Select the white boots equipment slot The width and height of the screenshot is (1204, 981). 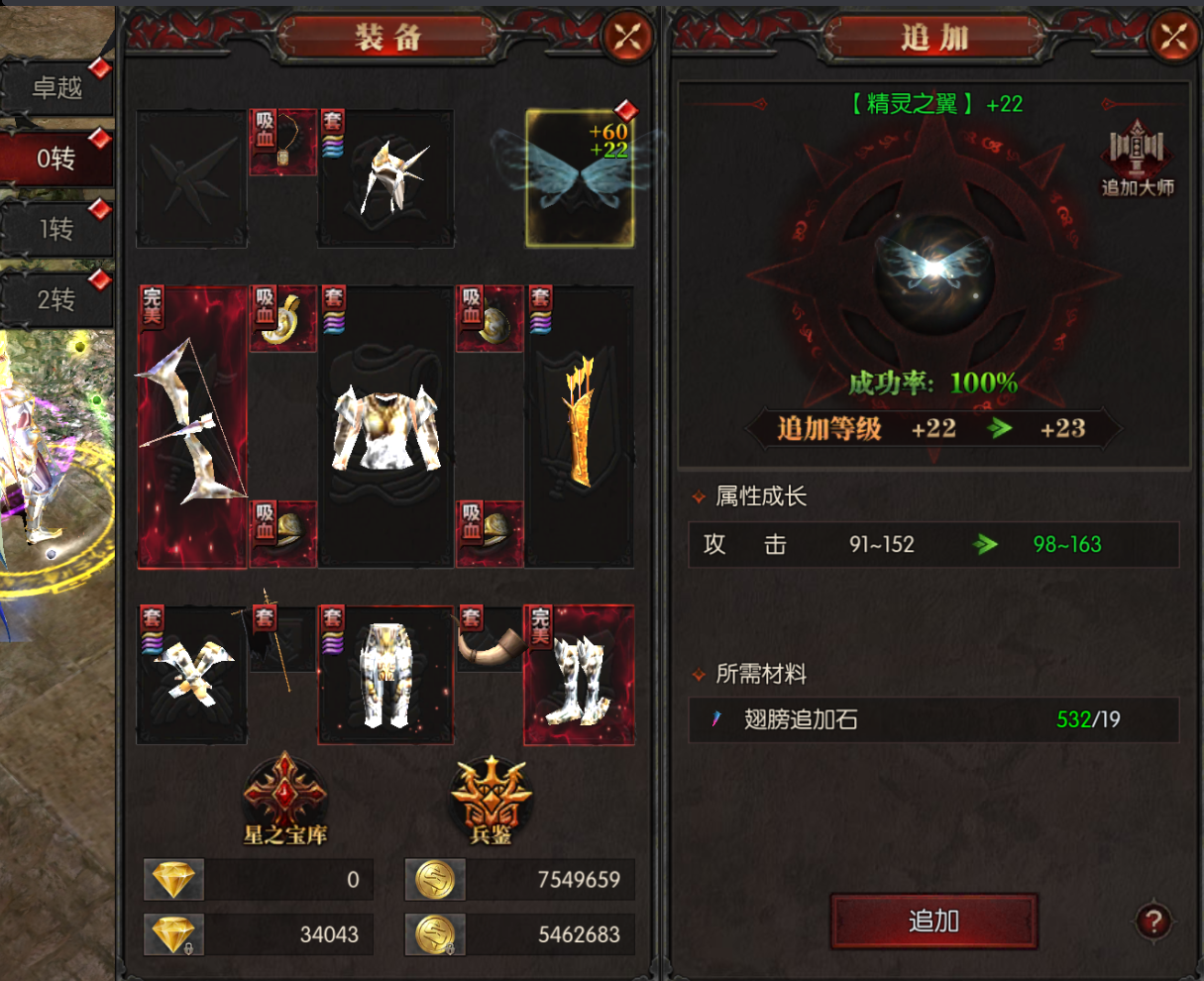point(580,674)
